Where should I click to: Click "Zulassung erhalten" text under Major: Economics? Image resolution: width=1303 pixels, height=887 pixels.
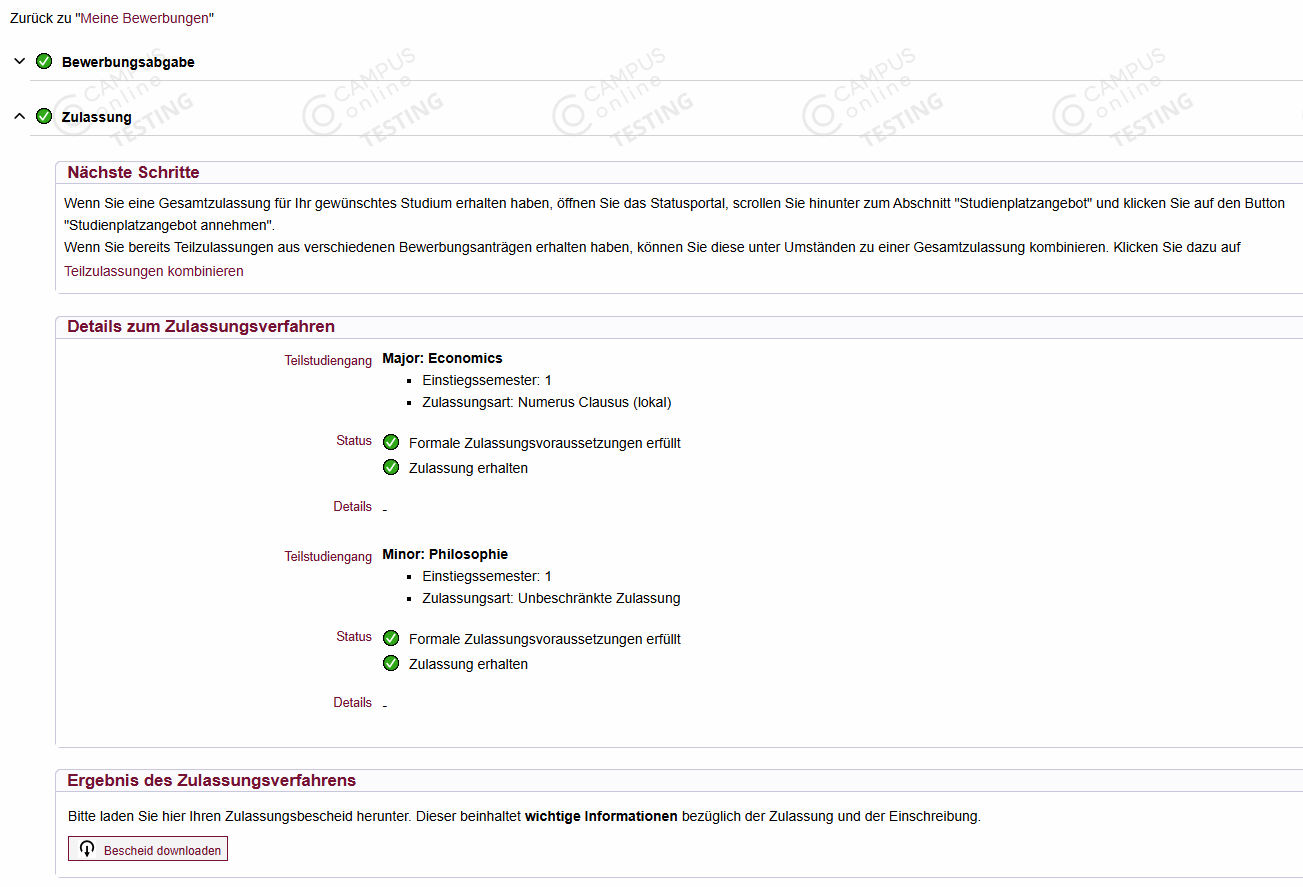(x=468, y=468)
